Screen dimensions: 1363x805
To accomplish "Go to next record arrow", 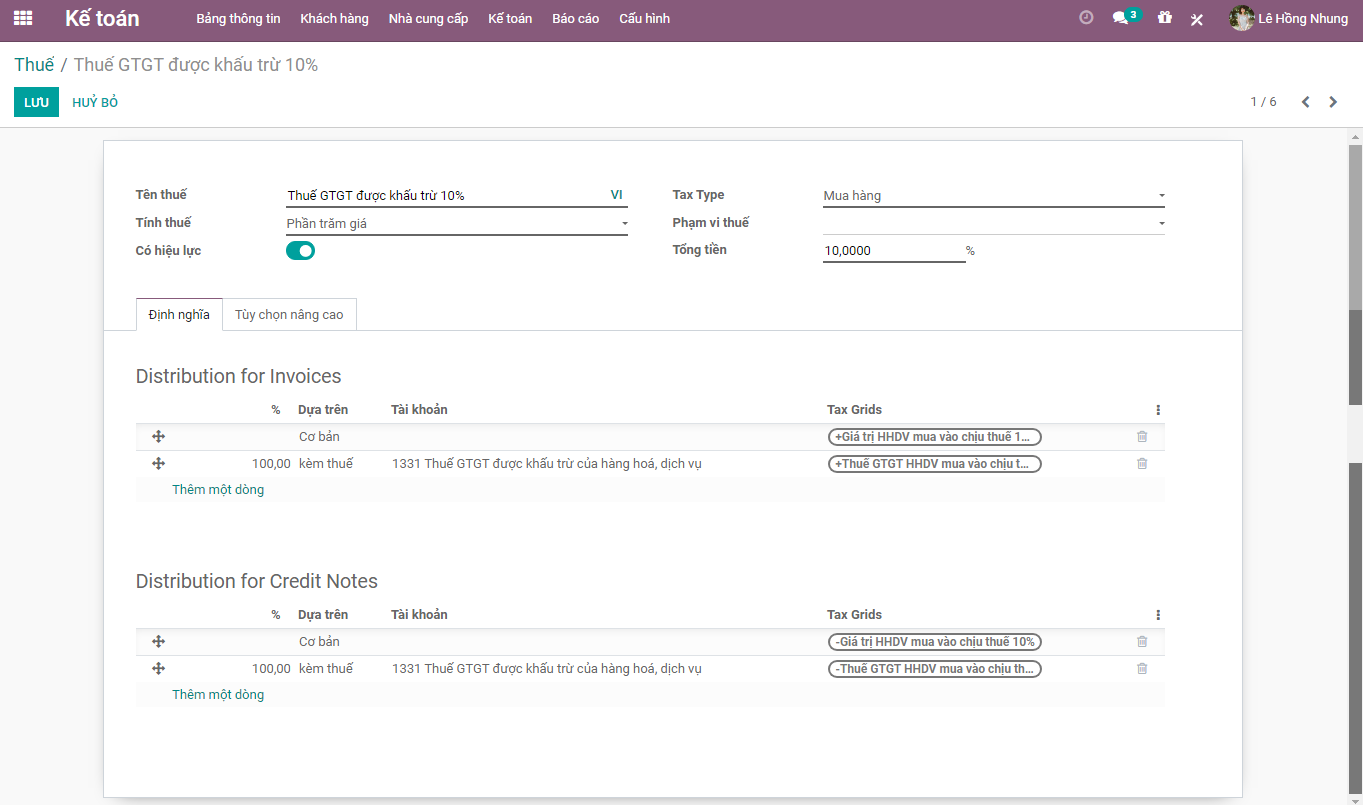I will [1333, 102].
